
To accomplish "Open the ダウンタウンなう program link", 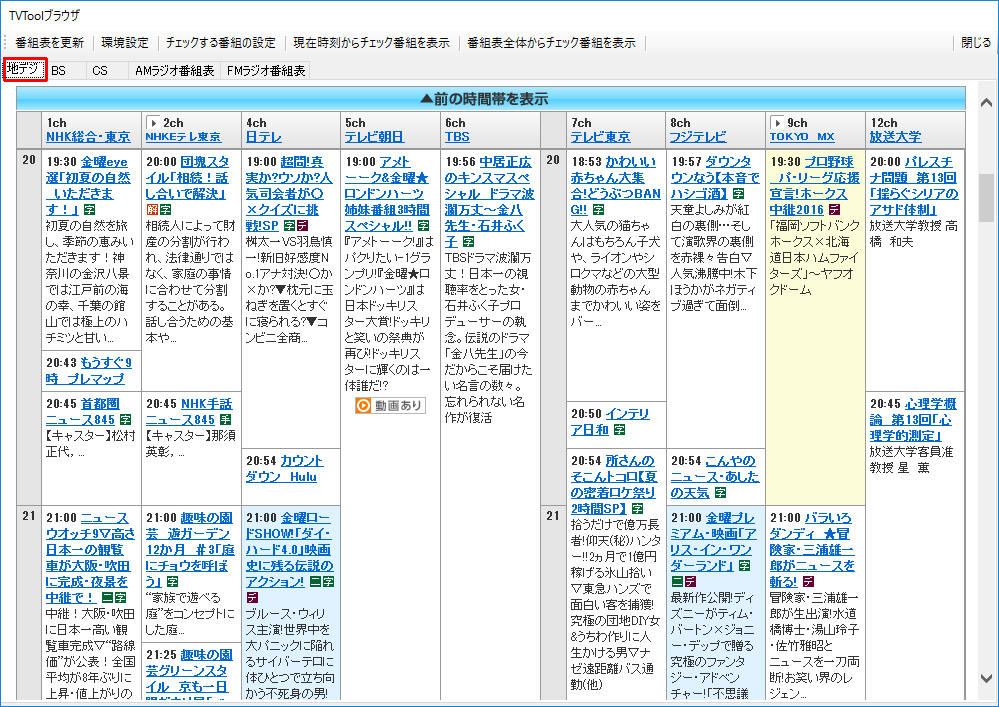I will tap(715, 178).
